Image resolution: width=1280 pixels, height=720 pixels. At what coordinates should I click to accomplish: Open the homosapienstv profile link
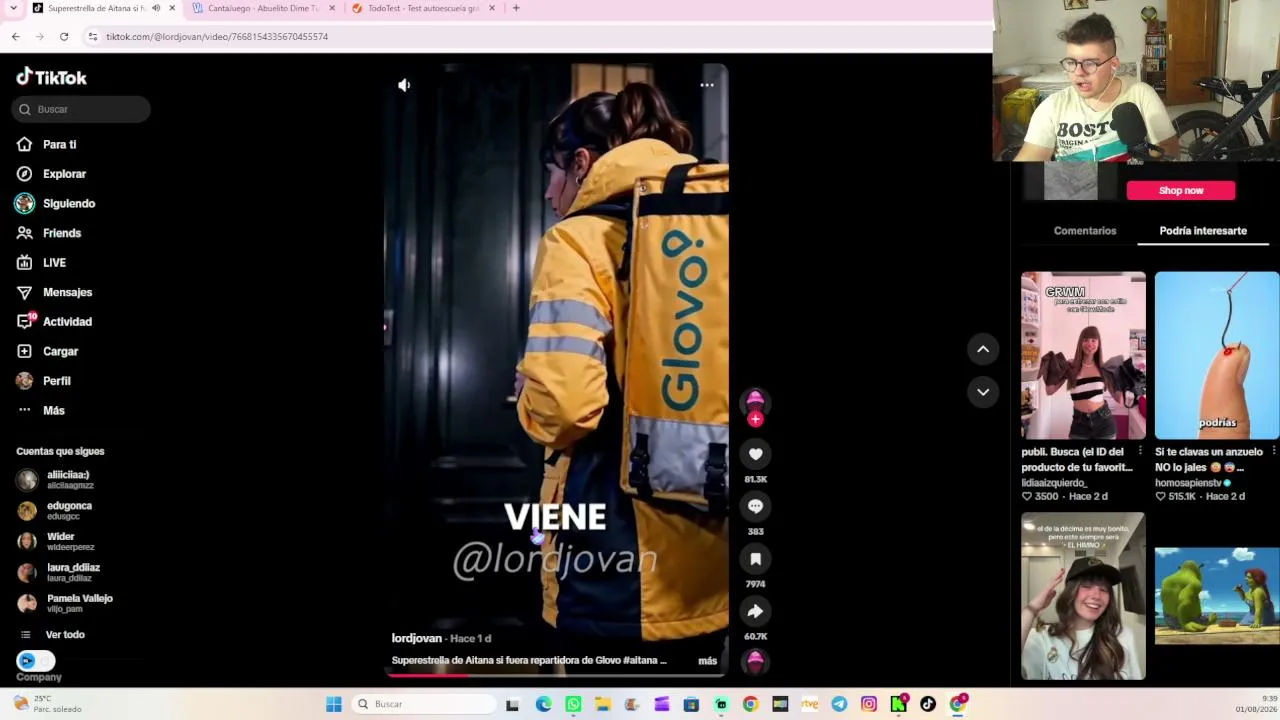pyautogui.click(x=1189, y=483)
